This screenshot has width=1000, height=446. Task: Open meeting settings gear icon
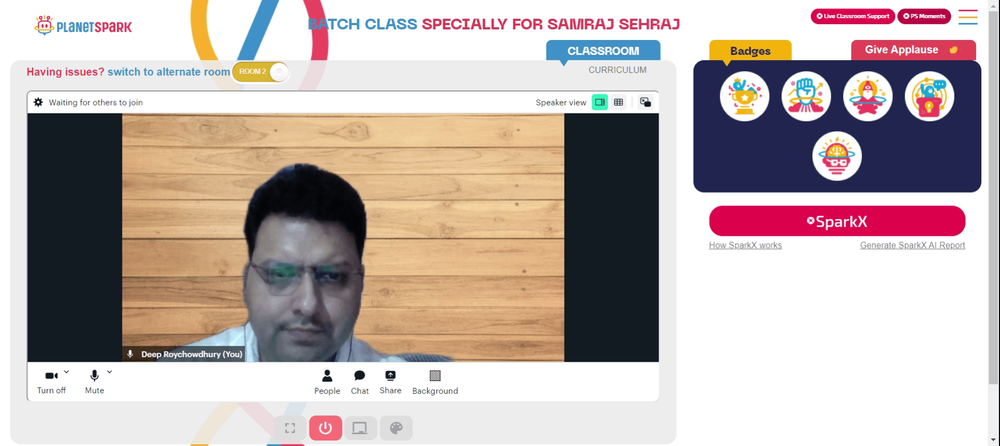[x=38, y=102]
